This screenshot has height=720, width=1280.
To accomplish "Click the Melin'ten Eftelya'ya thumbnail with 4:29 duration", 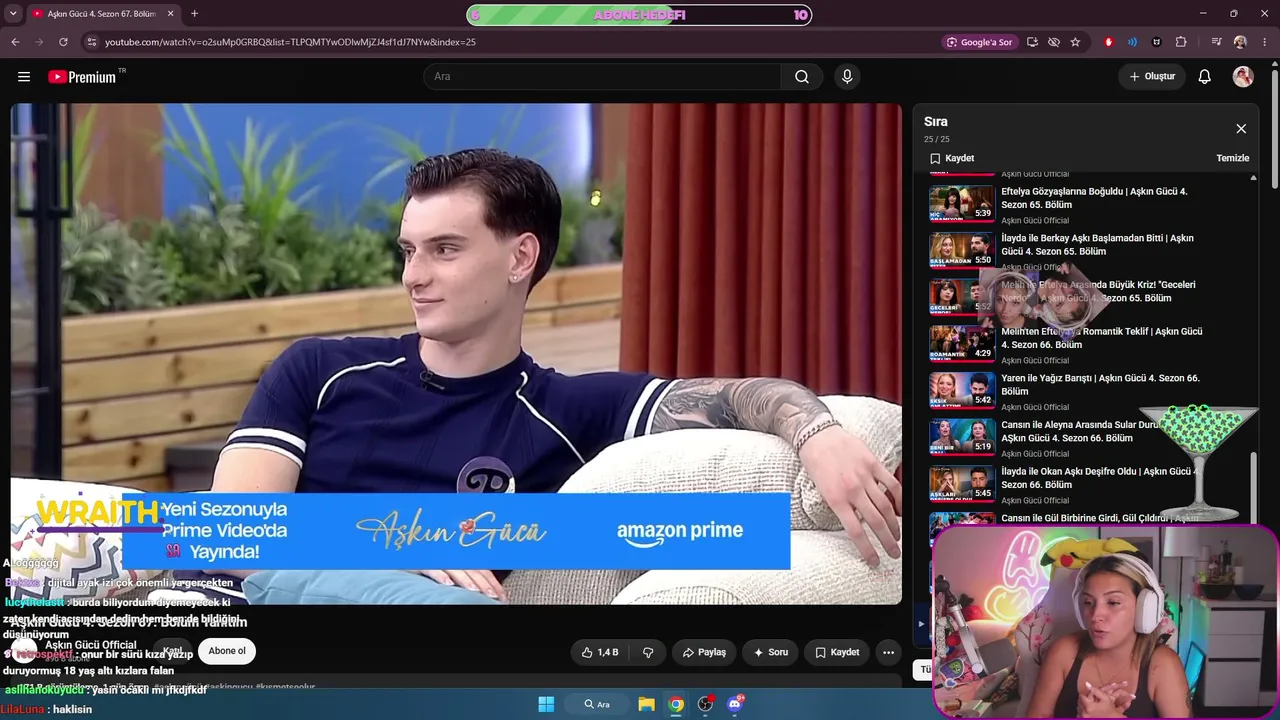I will coord(962,344).
